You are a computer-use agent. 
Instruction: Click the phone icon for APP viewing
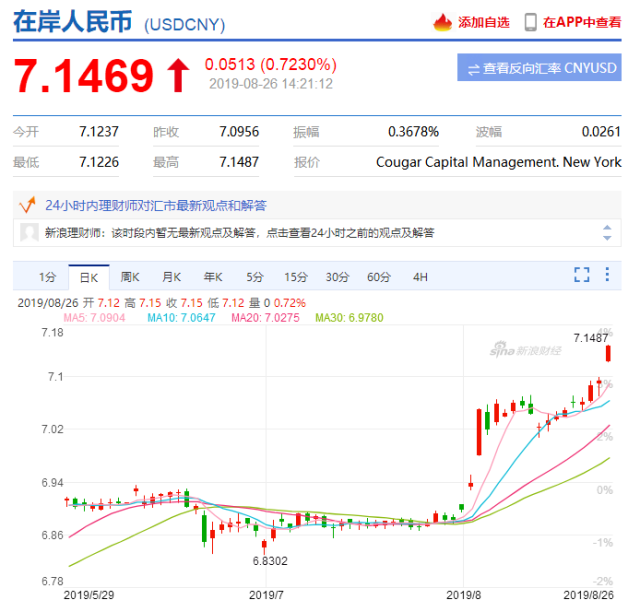(529, 22)
